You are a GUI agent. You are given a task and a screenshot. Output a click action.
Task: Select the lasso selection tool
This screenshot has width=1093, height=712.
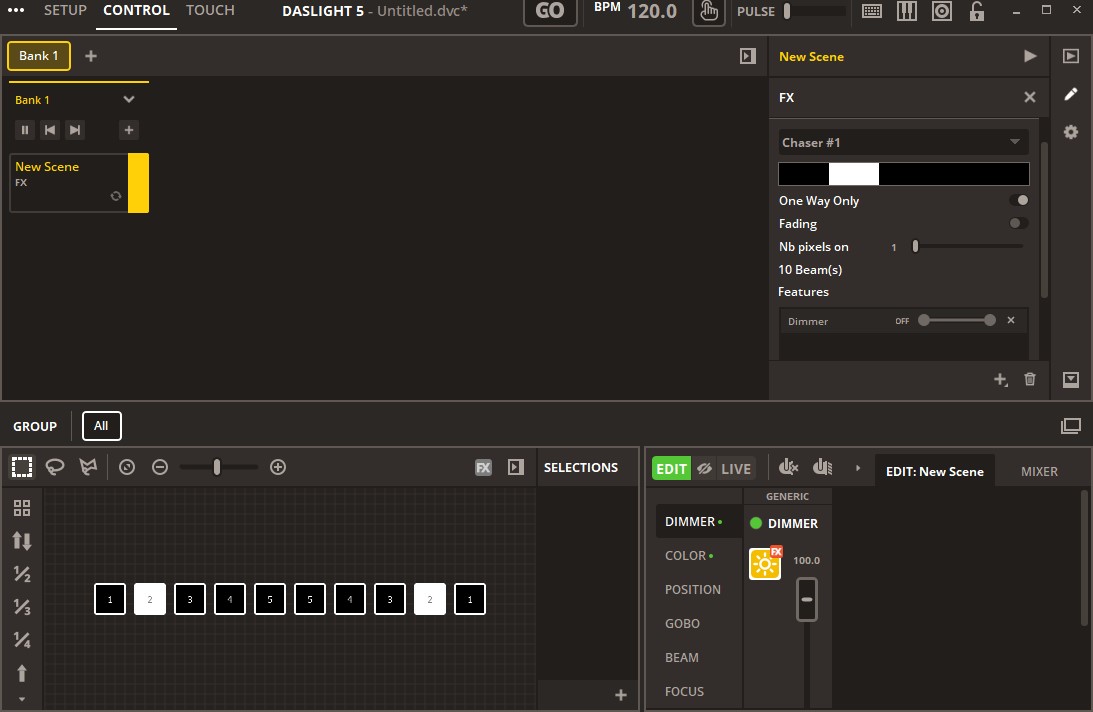[x=55, y=467]
